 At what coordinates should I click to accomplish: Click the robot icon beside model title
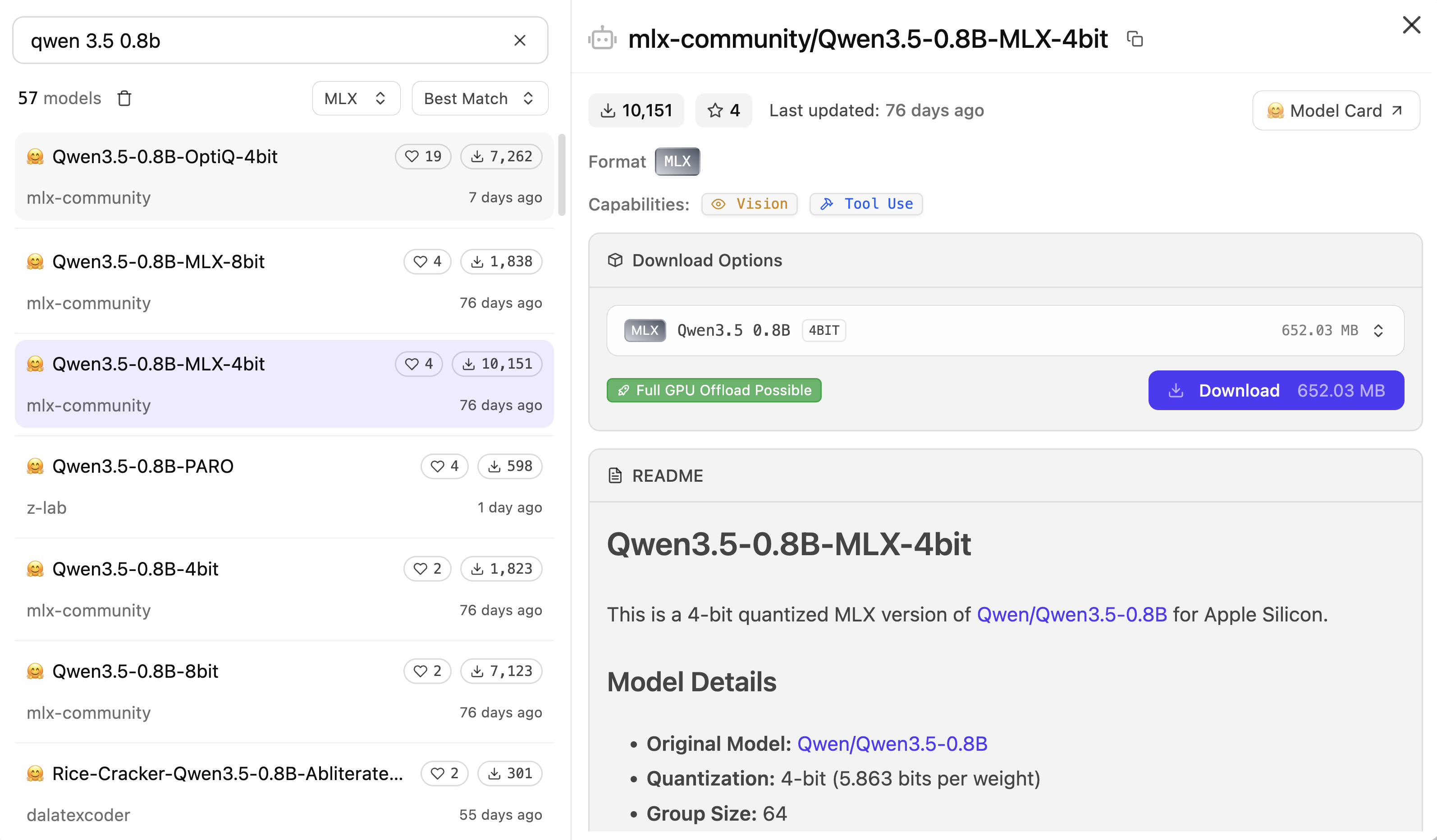click(602, 38)
